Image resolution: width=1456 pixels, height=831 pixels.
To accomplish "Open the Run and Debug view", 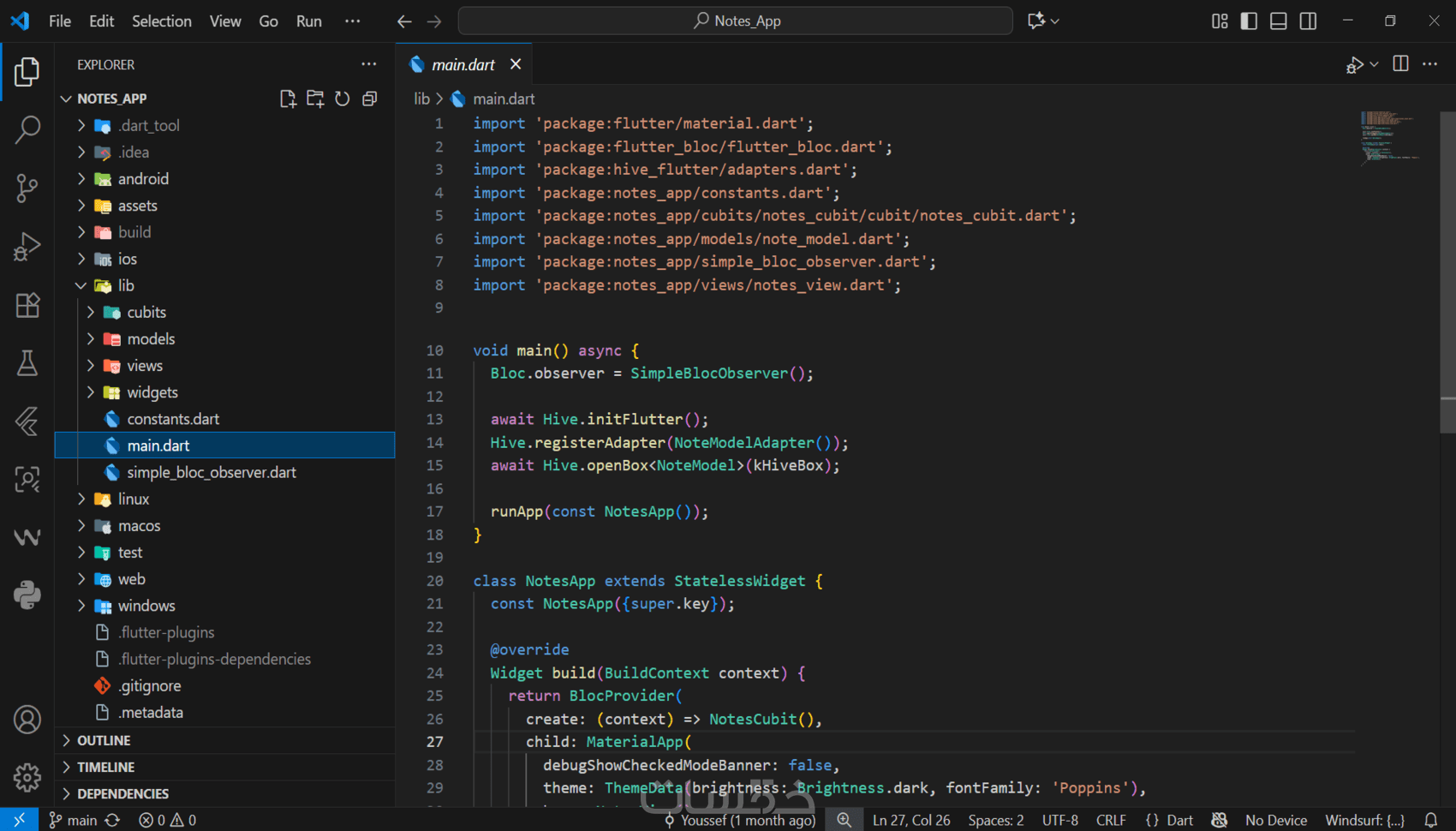I will point(27,247).
